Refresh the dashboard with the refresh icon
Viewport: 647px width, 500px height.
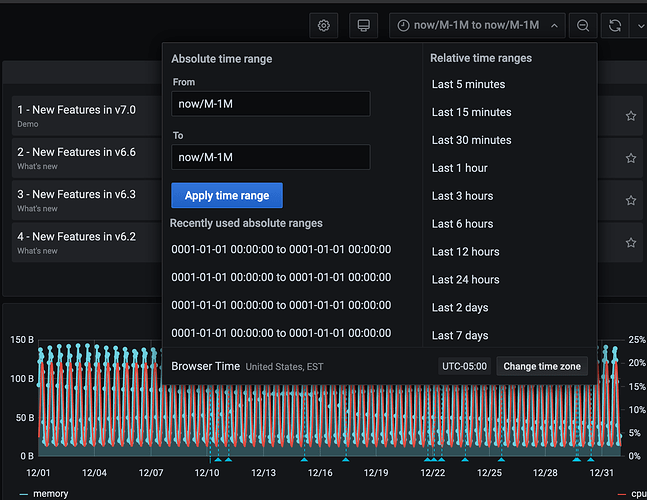point(615,26)
